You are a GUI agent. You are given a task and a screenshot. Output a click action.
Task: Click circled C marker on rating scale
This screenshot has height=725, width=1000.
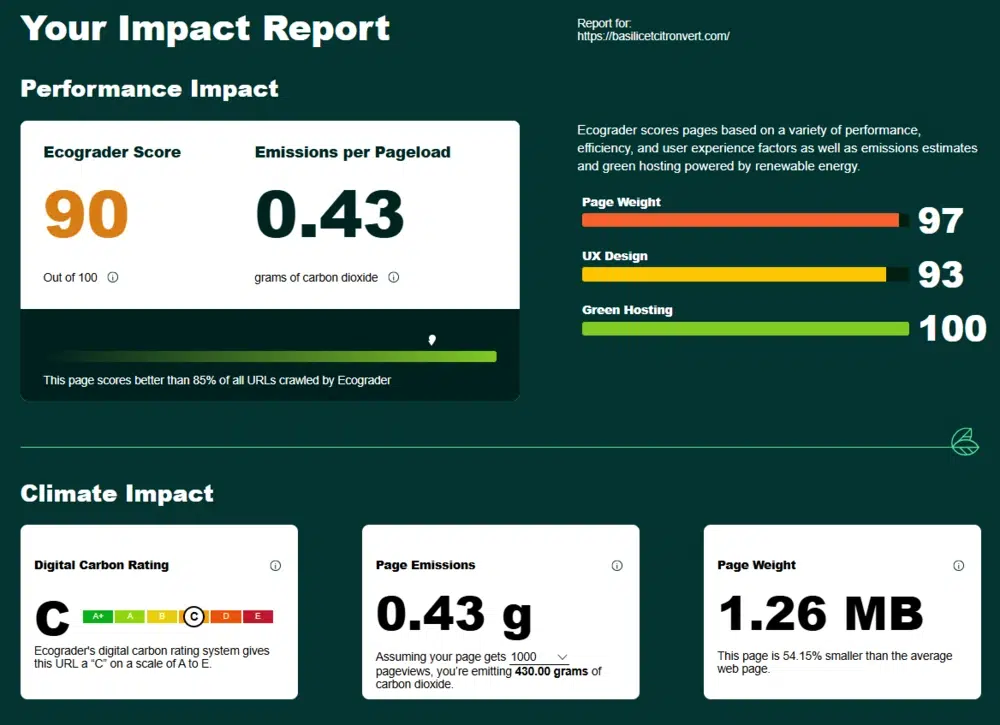194,617
